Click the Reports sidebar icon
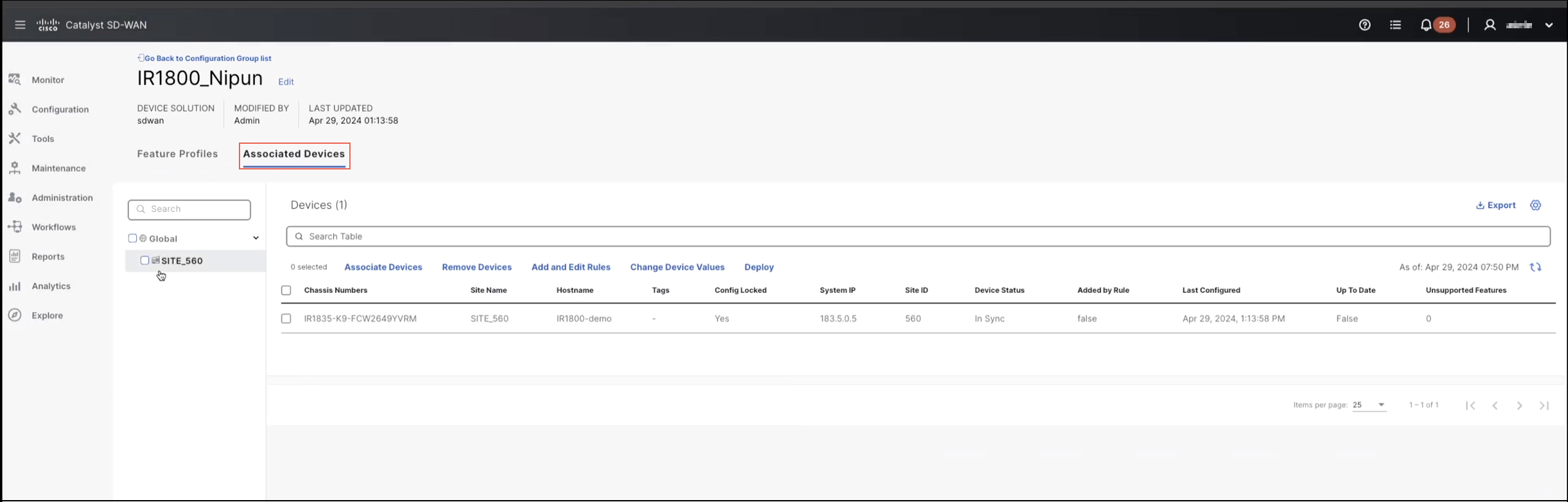The image size is (1568, 502). 15,257
